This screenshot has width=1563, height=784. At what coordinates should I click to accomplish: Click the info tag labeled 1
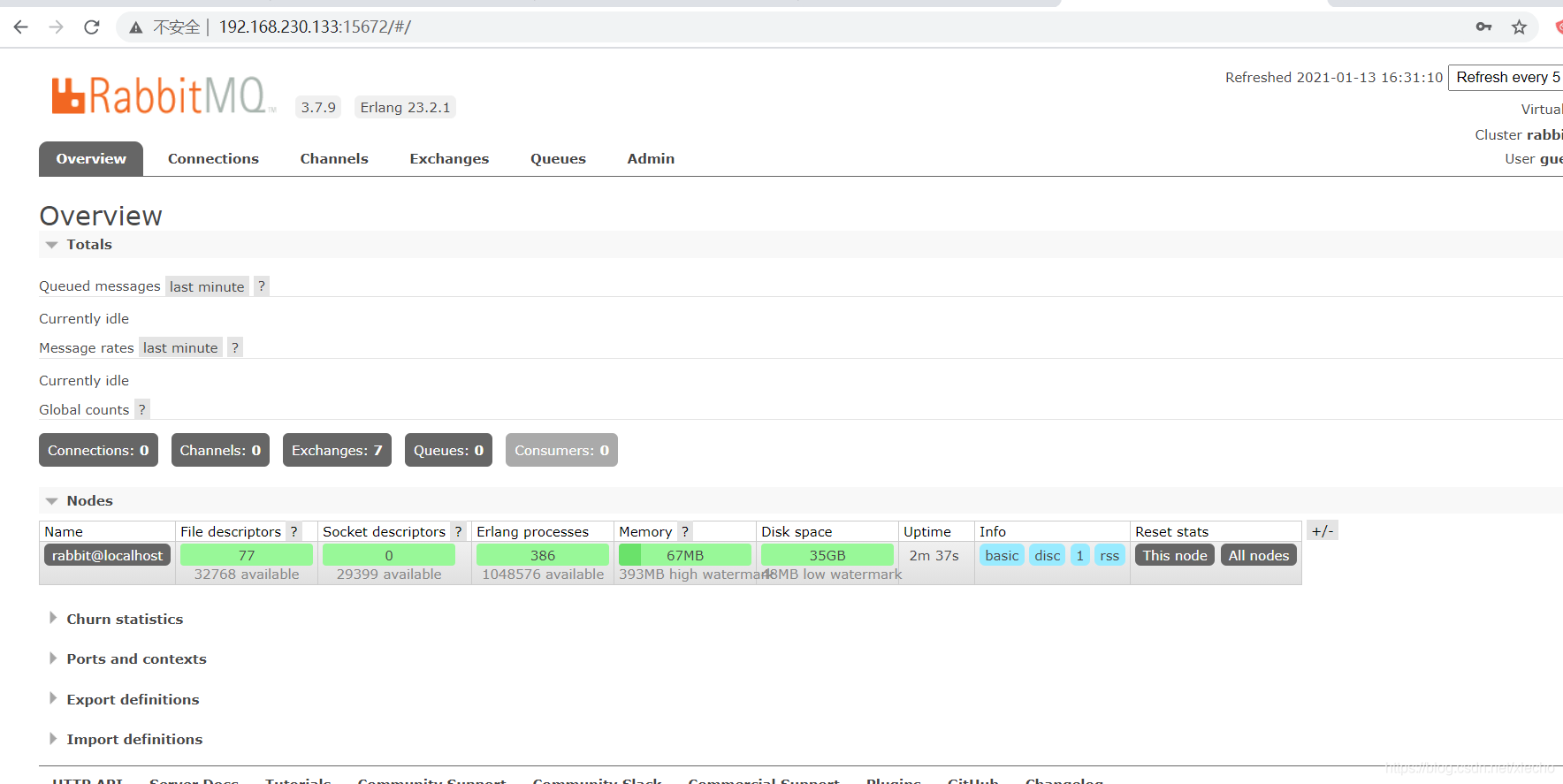(x=1079, y=555)
